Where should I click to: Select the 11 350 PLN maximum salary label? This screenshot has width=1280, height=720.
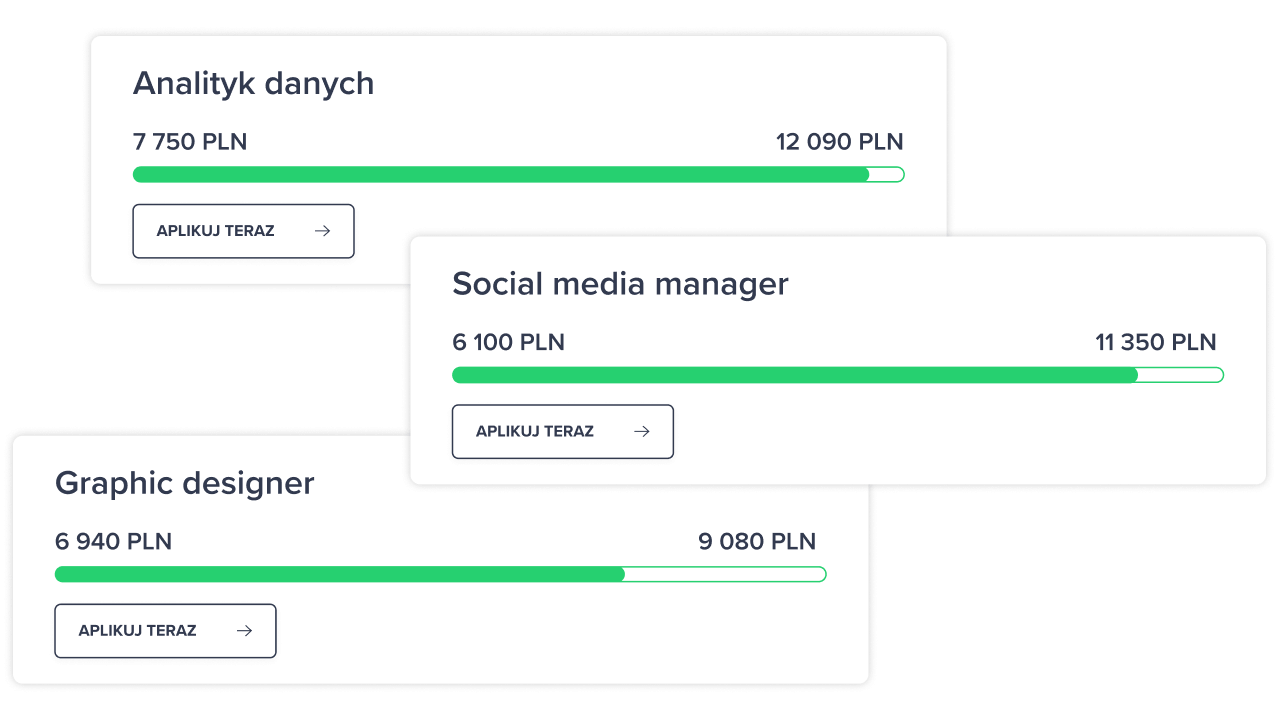click(x=1155, y=343)
